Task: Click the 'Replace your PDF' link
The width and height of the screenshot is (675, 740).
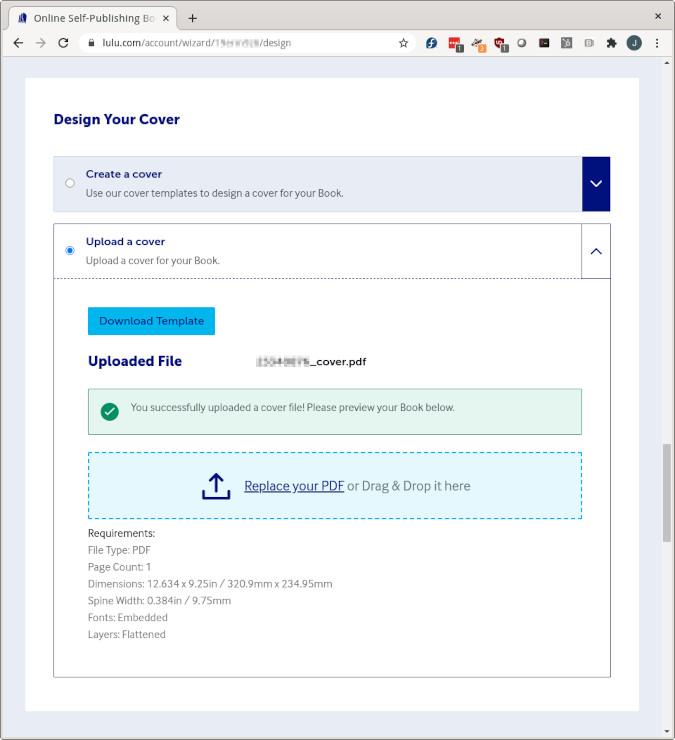Action: pyautogui.click(x=294, y=486)
